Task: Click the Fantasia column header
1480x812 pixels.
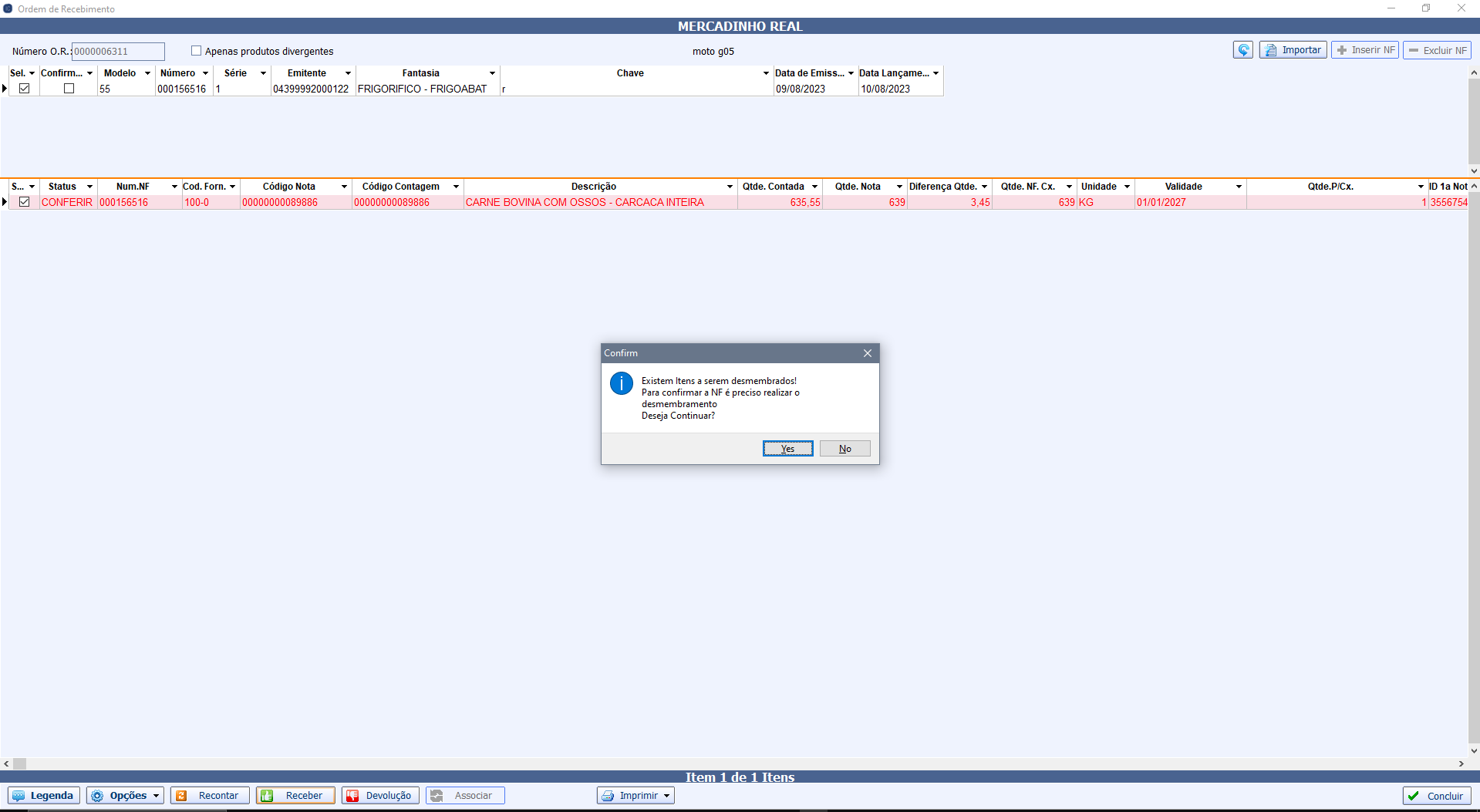Action: point(420,73)
